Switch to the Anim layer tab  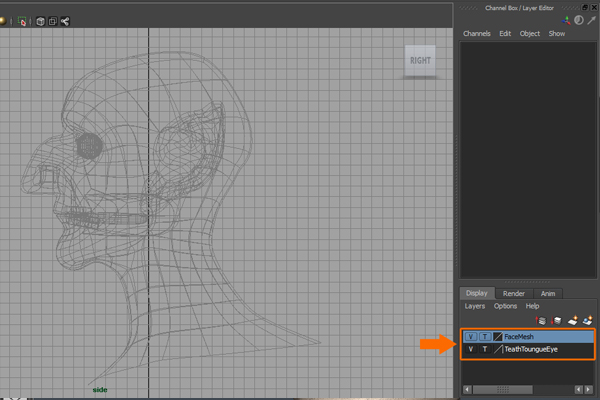pos(548,294)
